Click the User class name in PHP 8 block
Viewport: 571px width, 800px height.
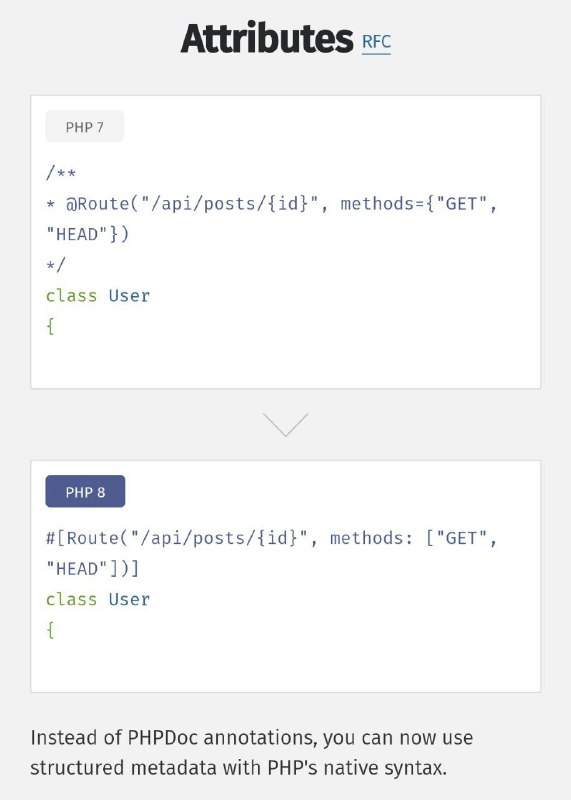click(129, 599)
